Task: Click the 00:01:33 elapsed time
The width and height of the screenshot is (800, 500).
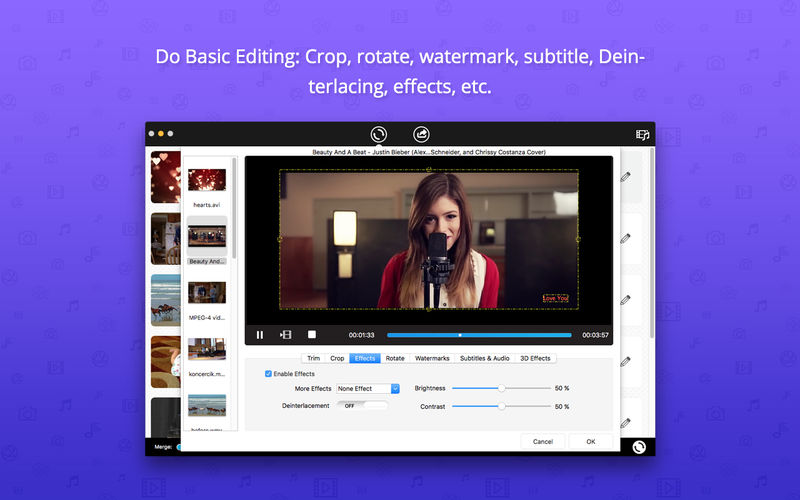Action: point(361,335)
